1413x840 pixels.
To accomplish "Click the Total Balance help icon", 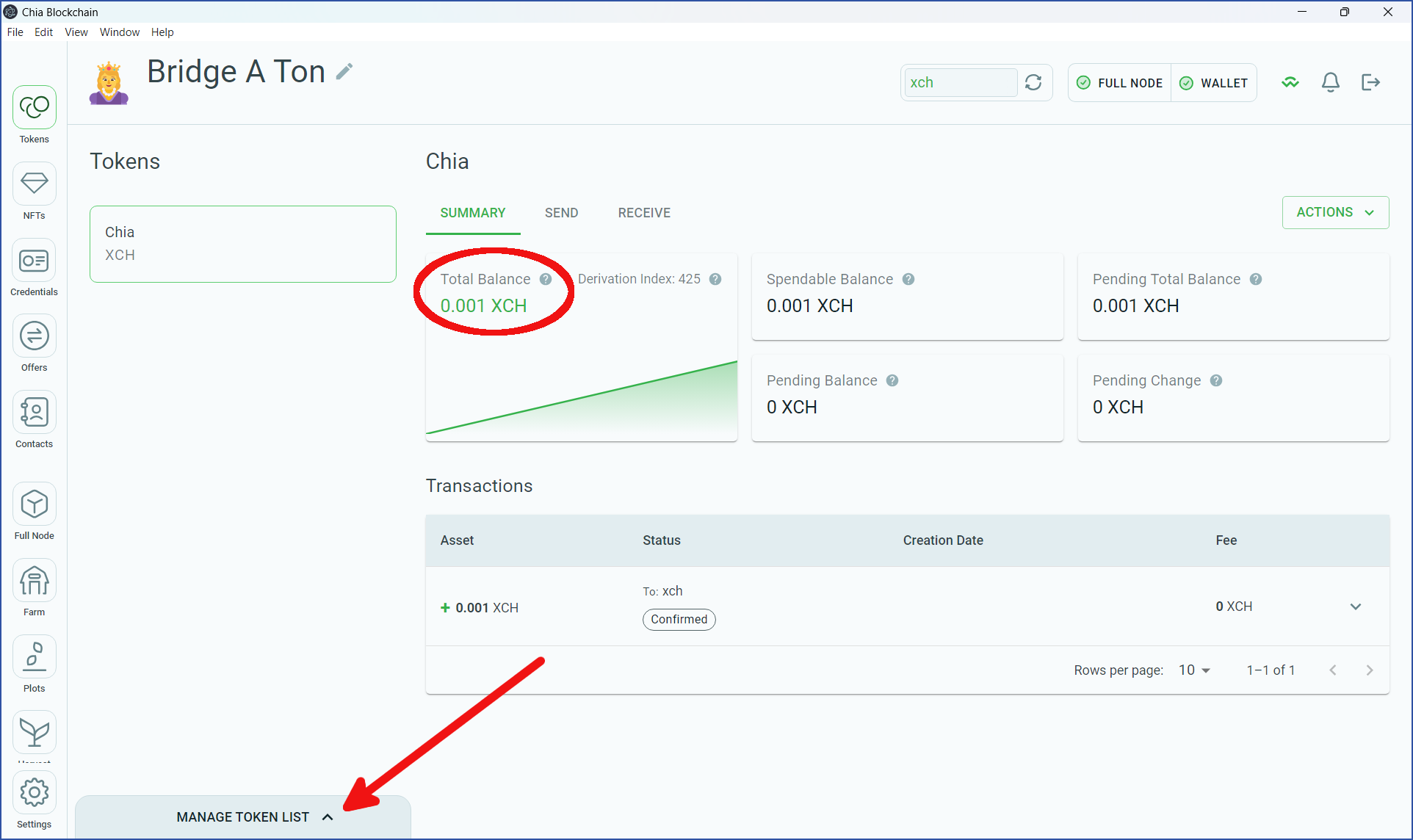I will (x=546, y=279).
